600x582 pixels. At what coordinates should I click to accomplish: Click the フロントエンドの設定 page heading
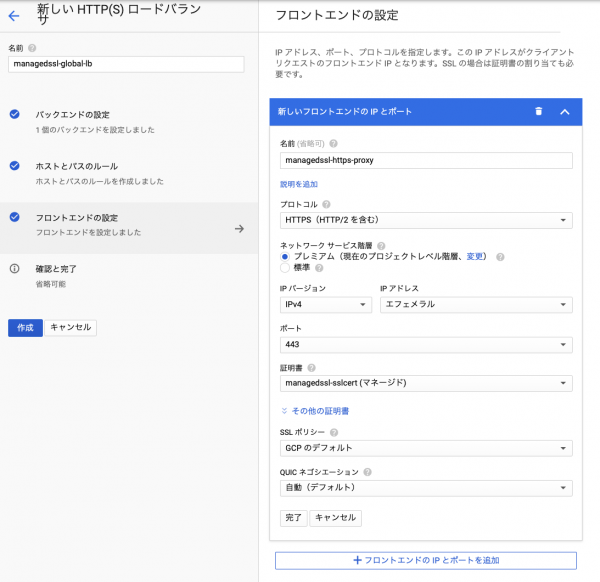coord(337,15)
